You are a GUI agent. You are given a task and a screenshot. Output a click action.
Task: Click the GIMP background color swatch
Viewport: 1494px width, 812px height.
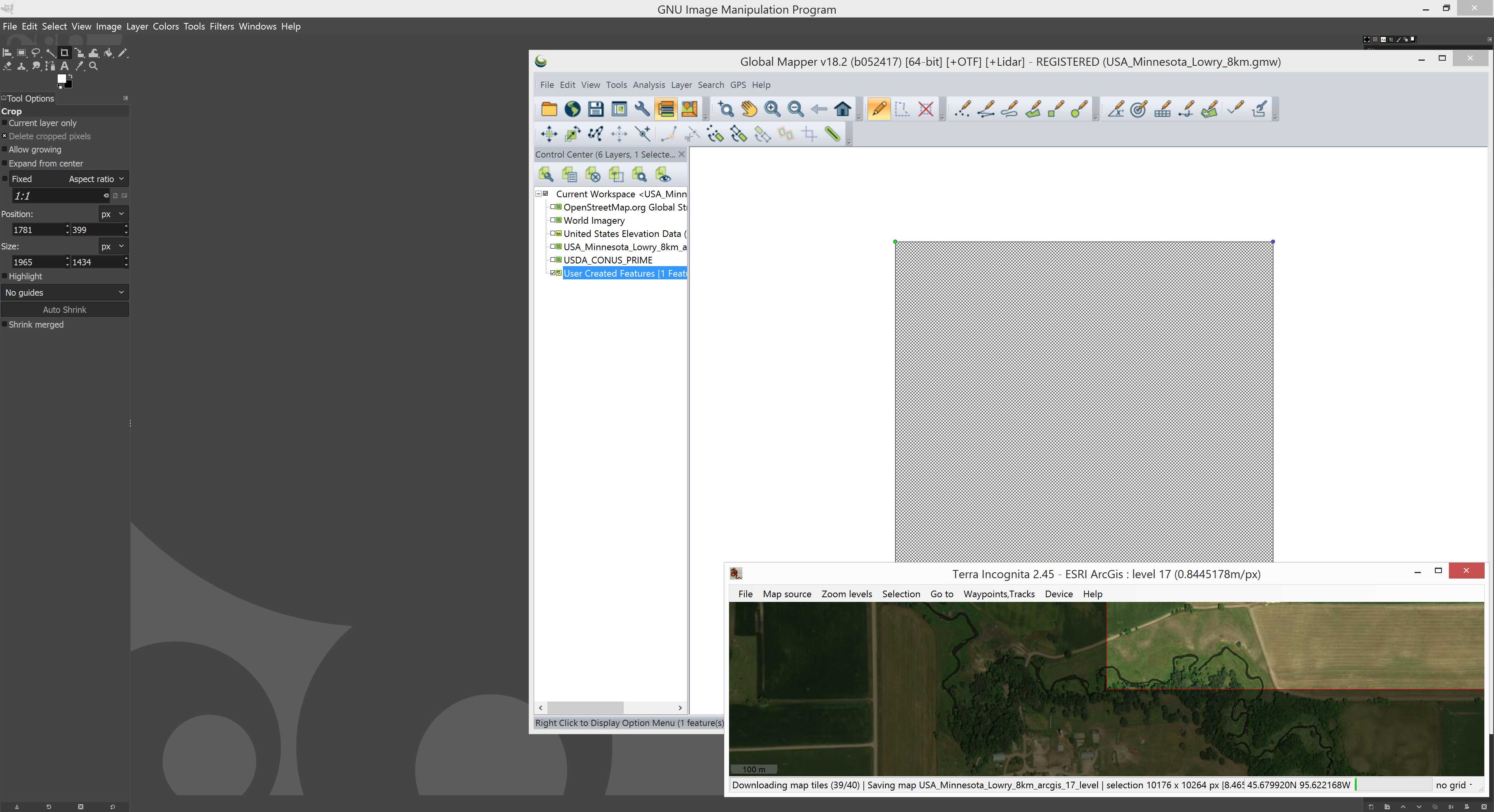click(x=69, y=85)
